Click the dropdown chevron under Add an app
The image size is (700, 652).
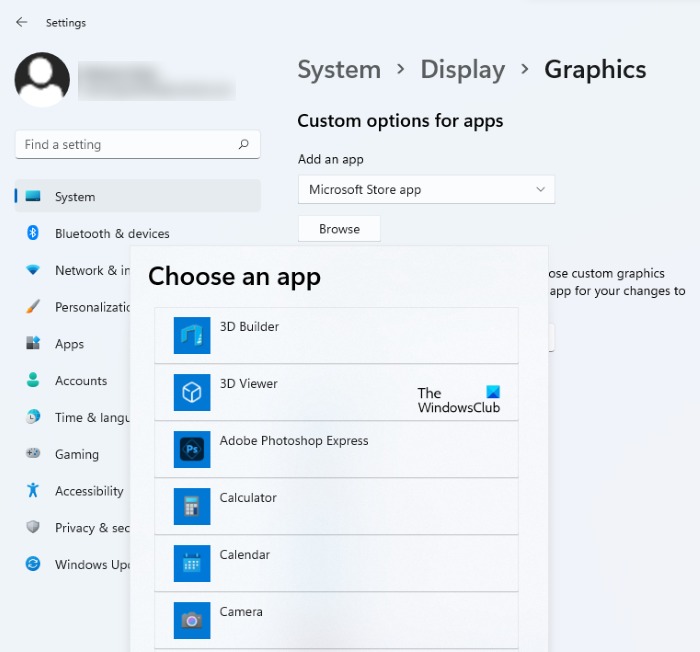coord(540,189)
